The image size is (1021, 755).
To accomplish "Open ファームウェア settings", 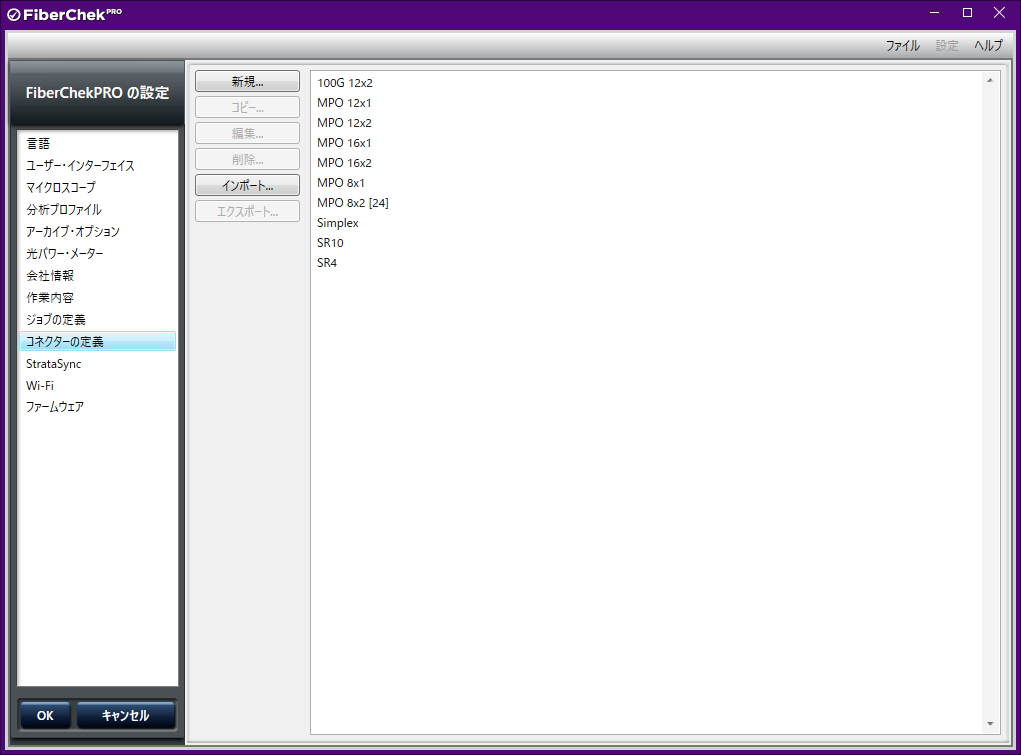I will click(98, 407).
